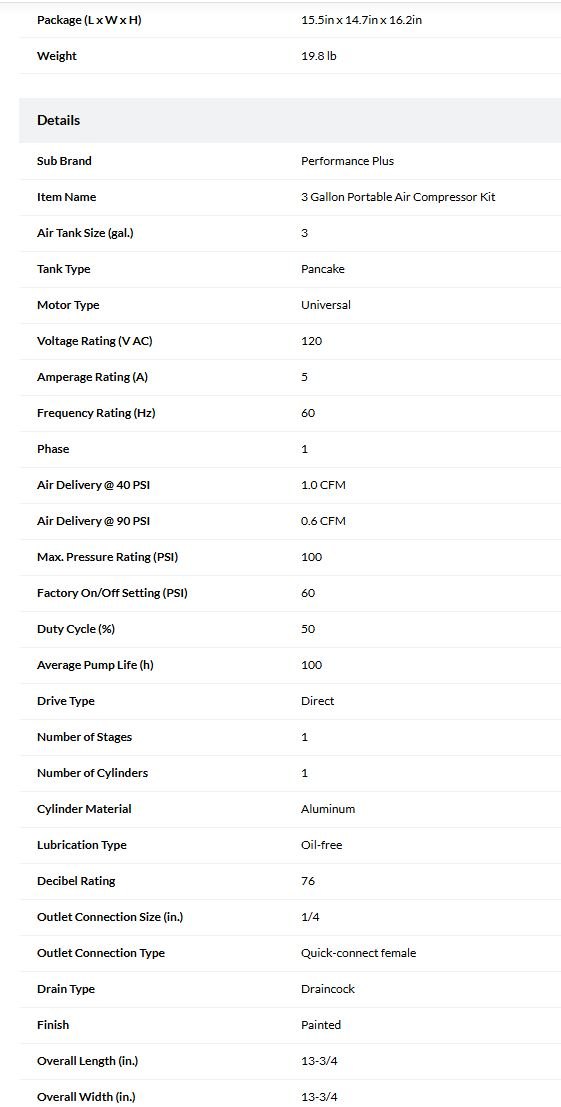The height and width of the screenshot is (1107, 561).
Task: Click the Tank Type row label
Action: coord(64,269)
